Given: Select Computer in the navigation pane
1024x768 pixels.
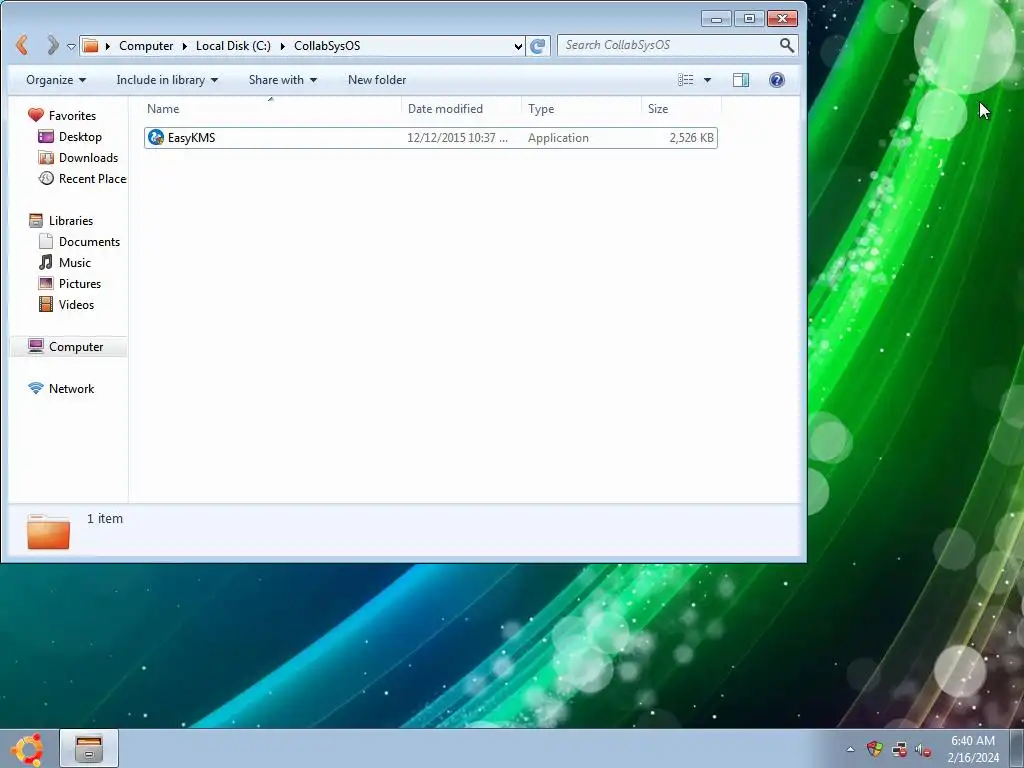Looking at the screenshot, I should (x=76, y=347).
